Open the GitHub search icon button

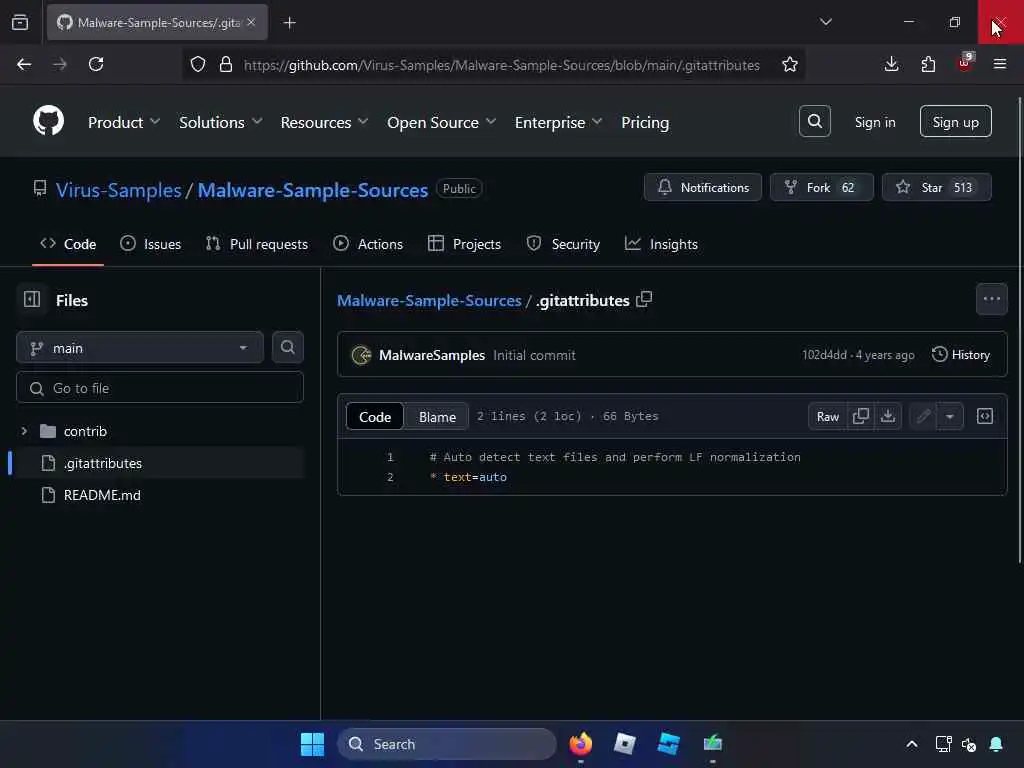[814, 121]
